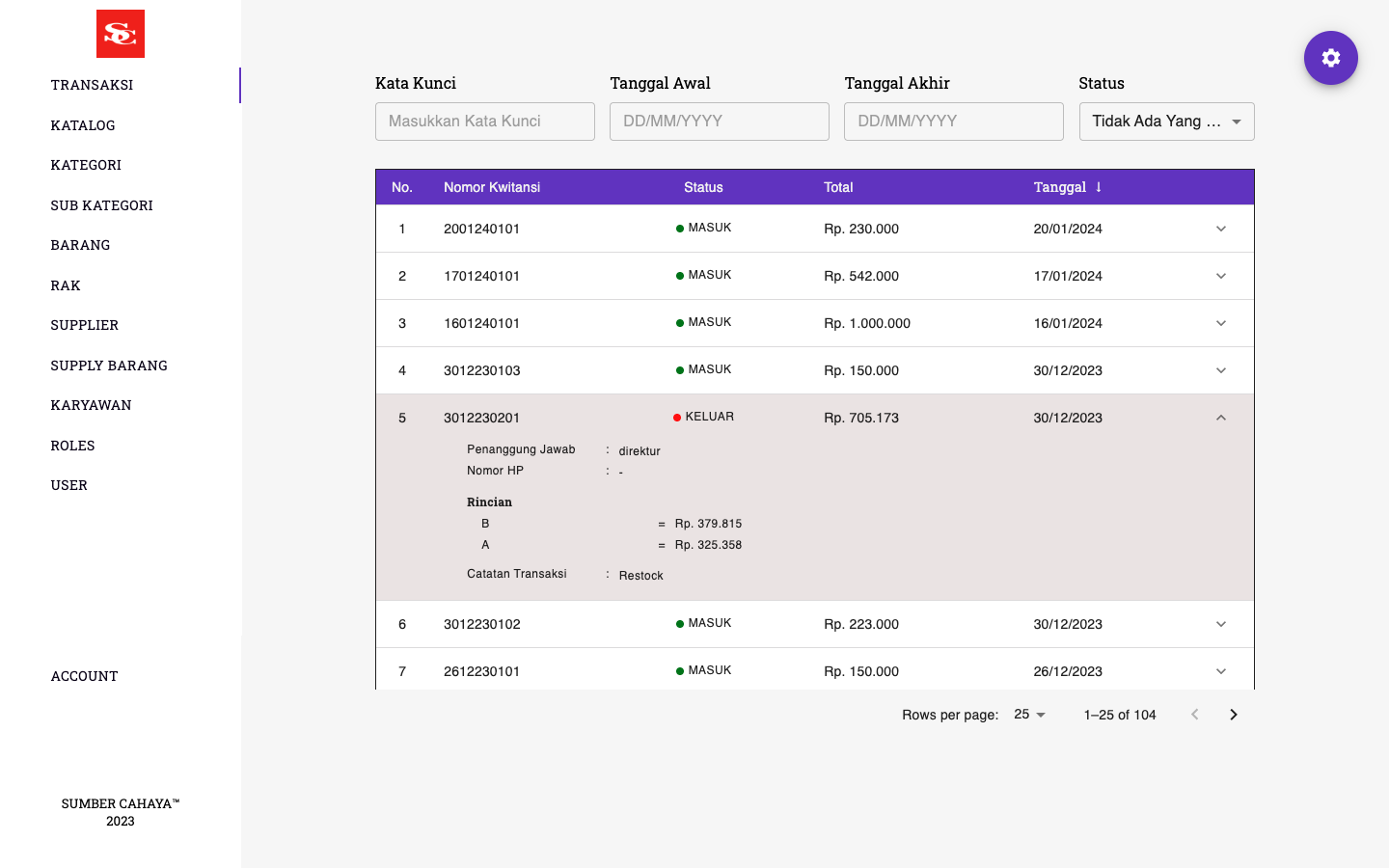Expand row for receipt 3012230102
This screenshot has width=1389, height=868.
tap(1220, 624)
